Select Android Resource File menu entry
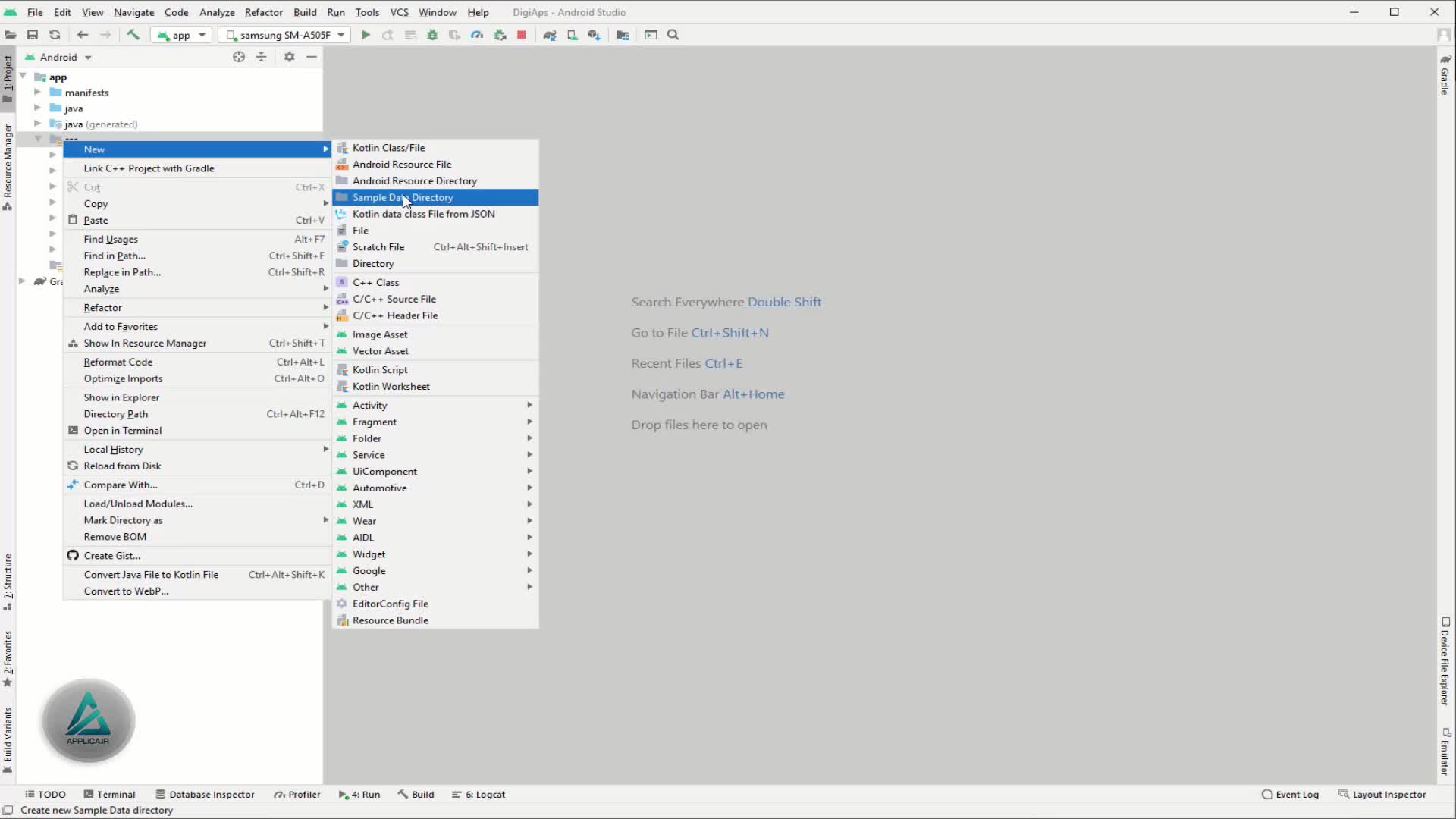1456x819 pixels. [x=402, y=165]
